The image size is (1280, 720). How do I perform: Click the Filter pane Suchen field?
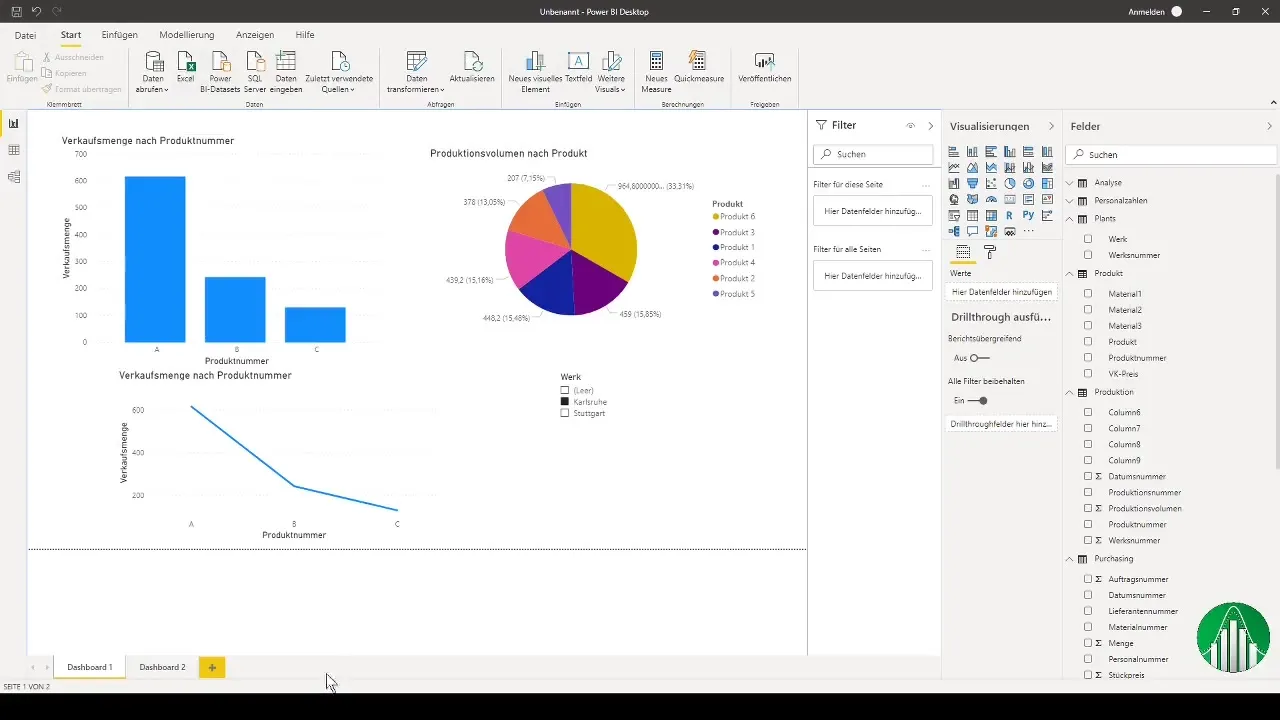pyautogui.click(x=873, y=154)
